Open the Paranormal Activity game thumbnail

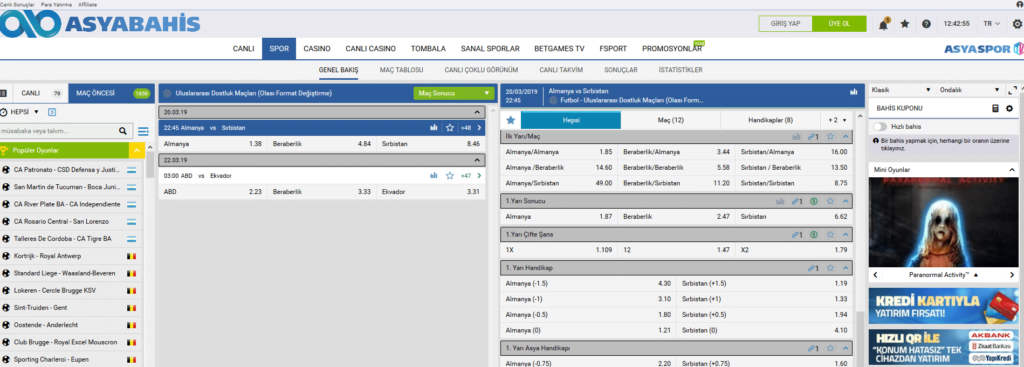[x=944, y=221]
